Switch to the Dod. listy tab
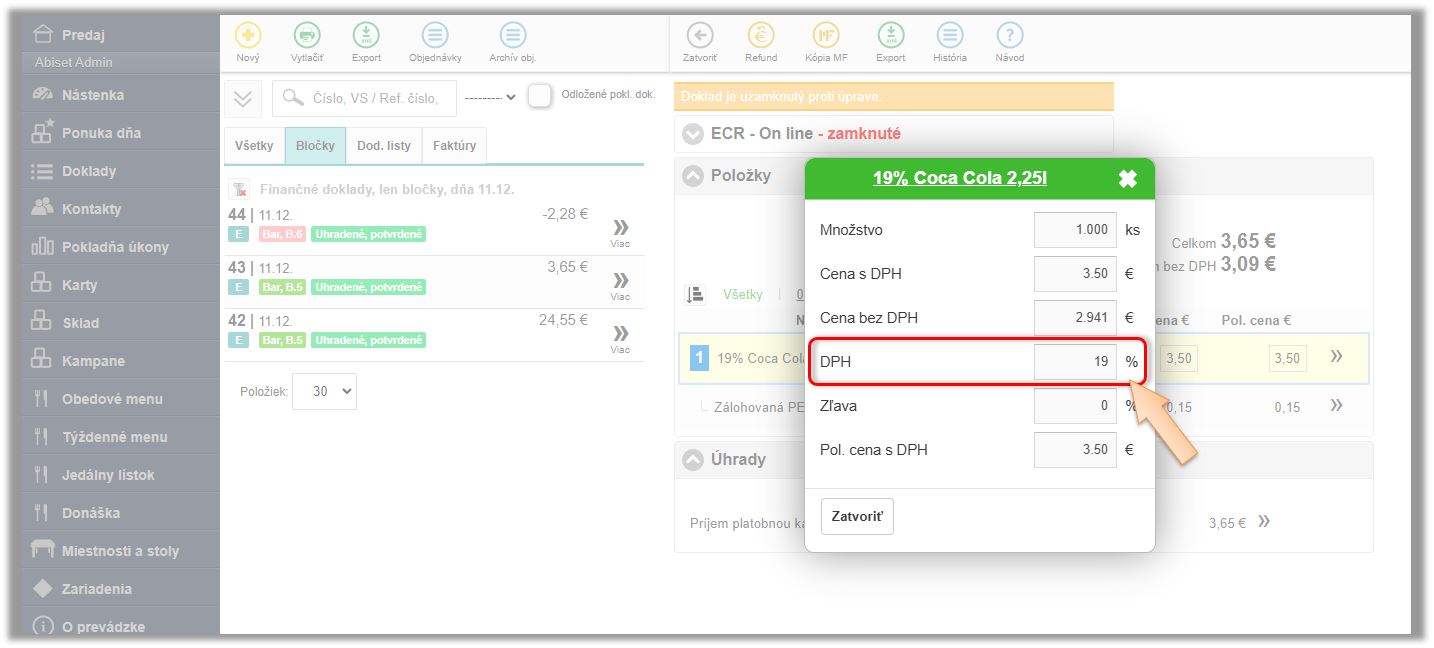 tap(384, 146)
